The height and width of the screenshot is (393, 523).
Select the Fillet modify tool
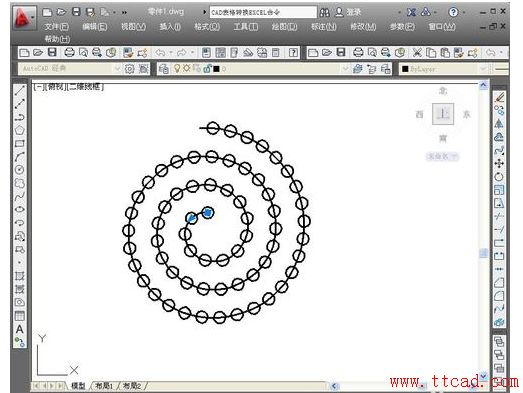point(499,296)
